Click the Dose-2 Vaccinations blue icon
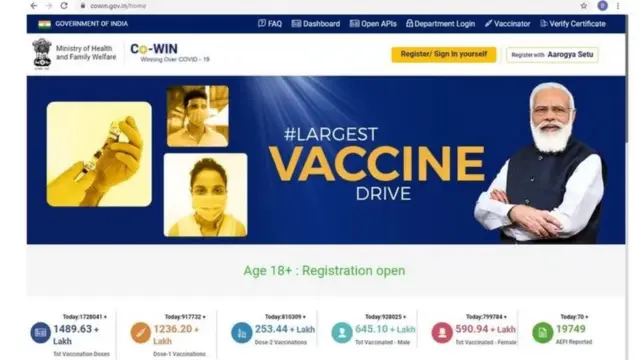The image size is (640, 360). (x=241, y=333)
